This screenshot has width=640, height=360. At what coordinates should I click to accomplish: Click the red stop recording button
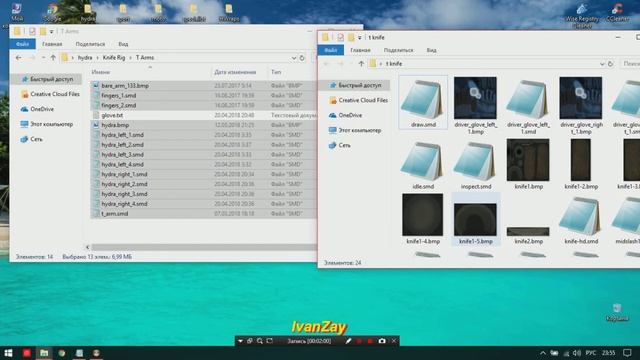[370, 341]
